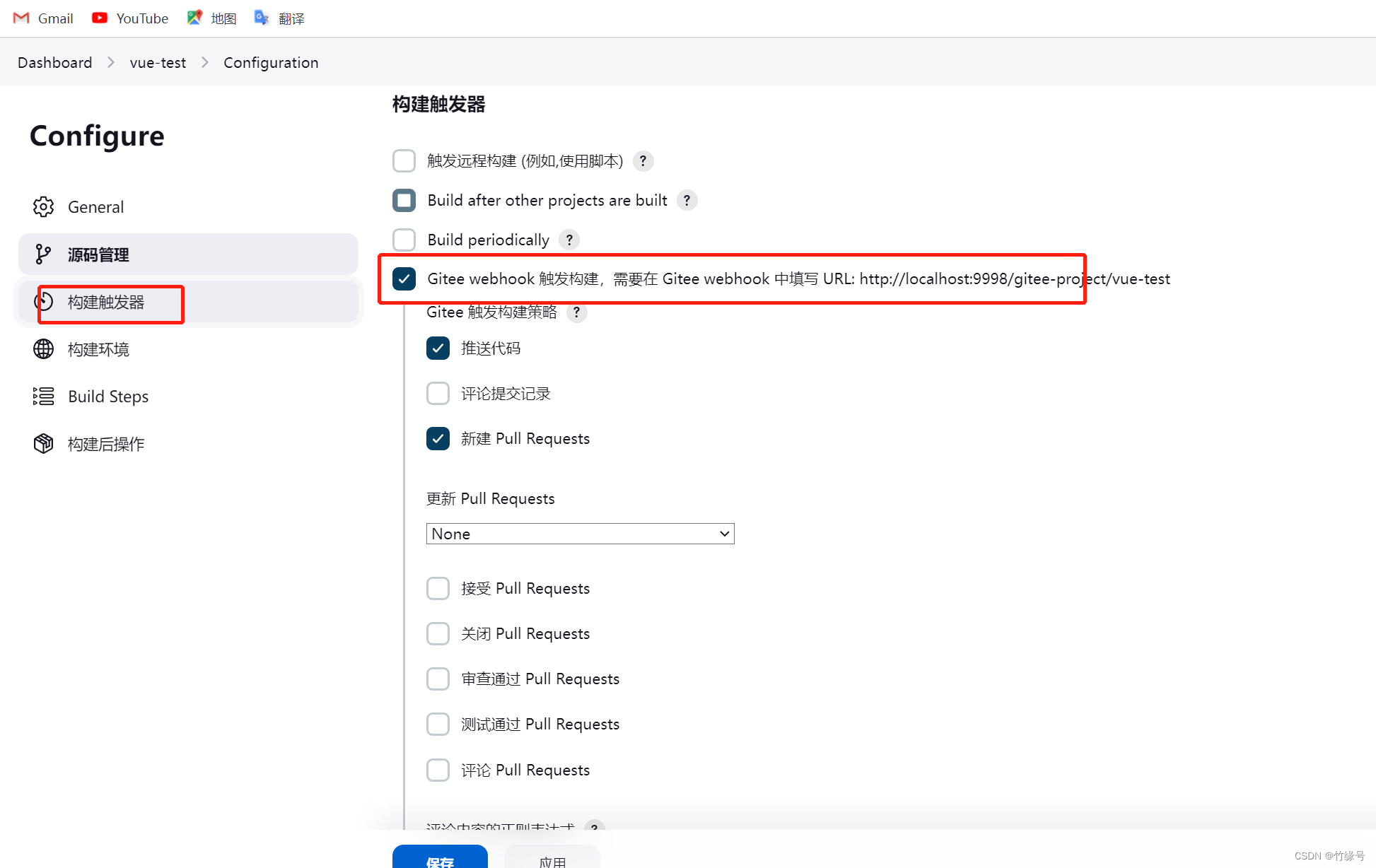Viewport: 1376px width, 868px height.
Task: Click the General gear icon in sidebar
Action: 43,207
